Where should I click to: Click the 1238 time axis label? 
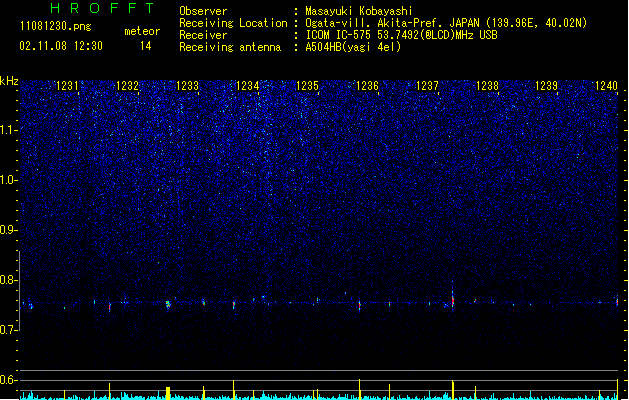[487, 86]
